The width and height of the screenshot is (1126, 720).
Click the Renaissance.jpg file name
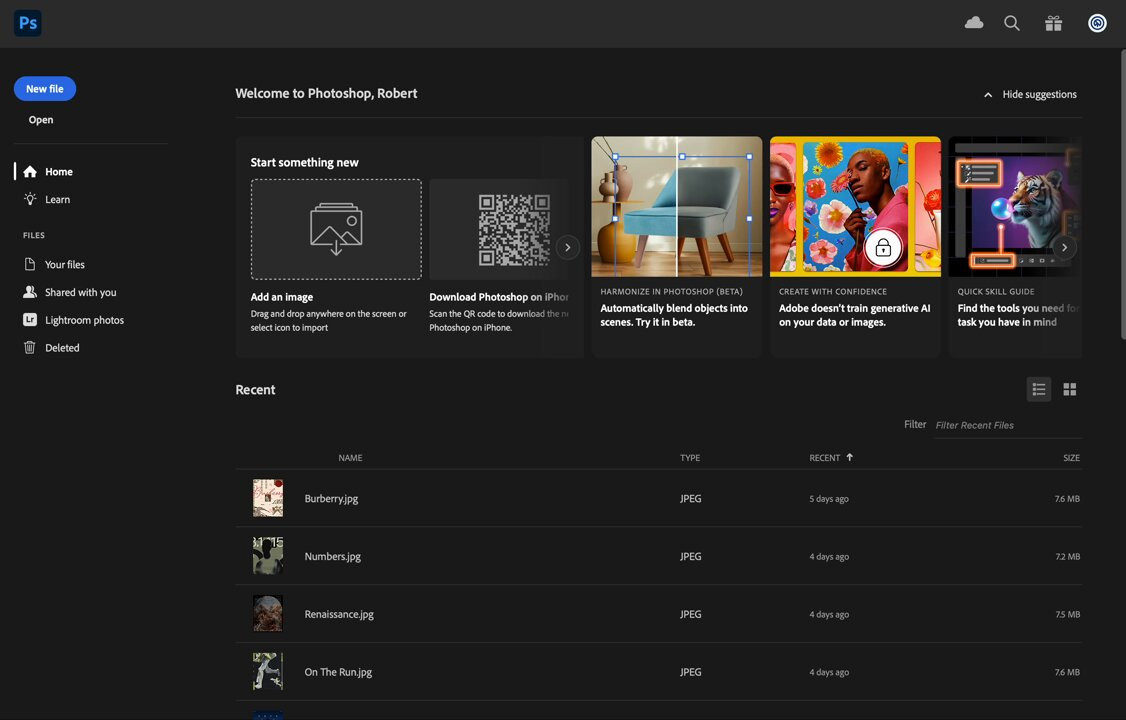pyautogui.click(x=339, y=614)
